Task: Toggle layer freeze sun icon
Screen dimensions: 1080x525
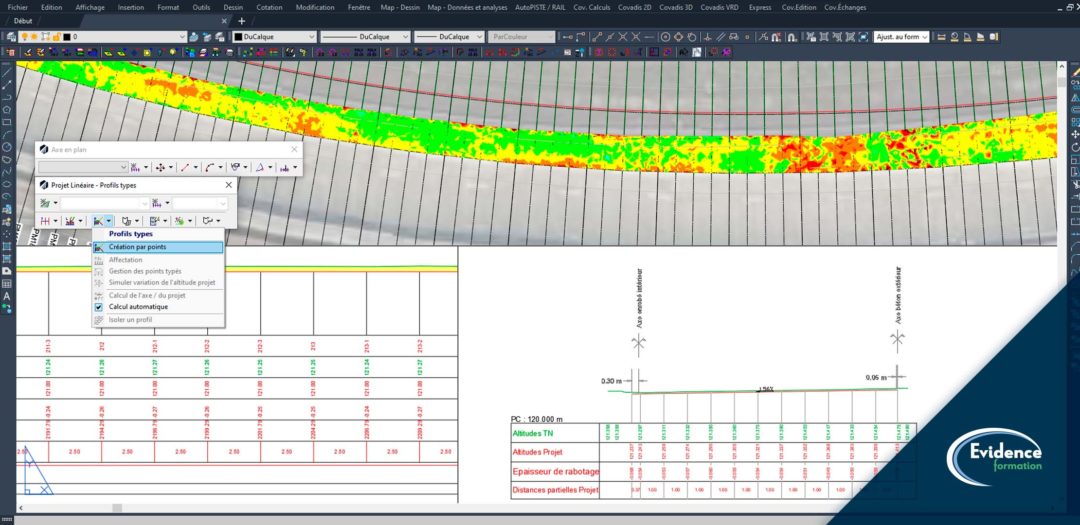Action: point(34,37)
